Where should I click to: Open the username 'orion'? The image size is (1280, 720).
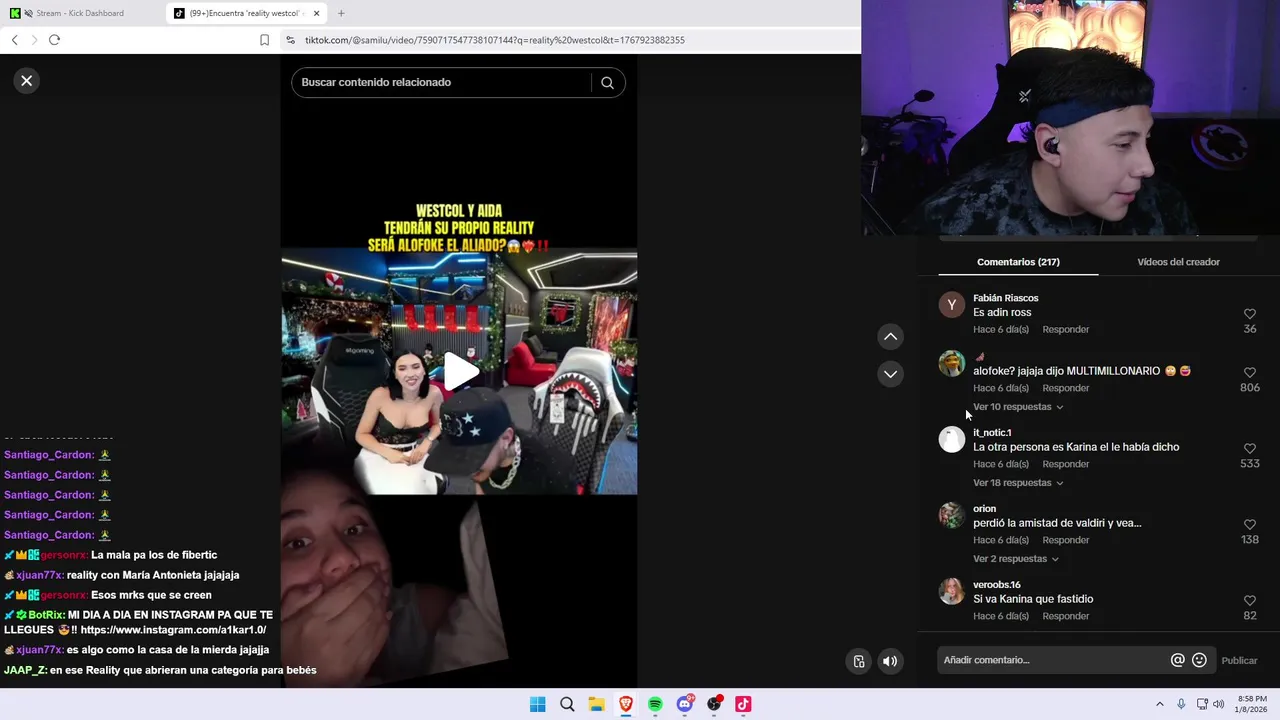[x=985, y=509]
